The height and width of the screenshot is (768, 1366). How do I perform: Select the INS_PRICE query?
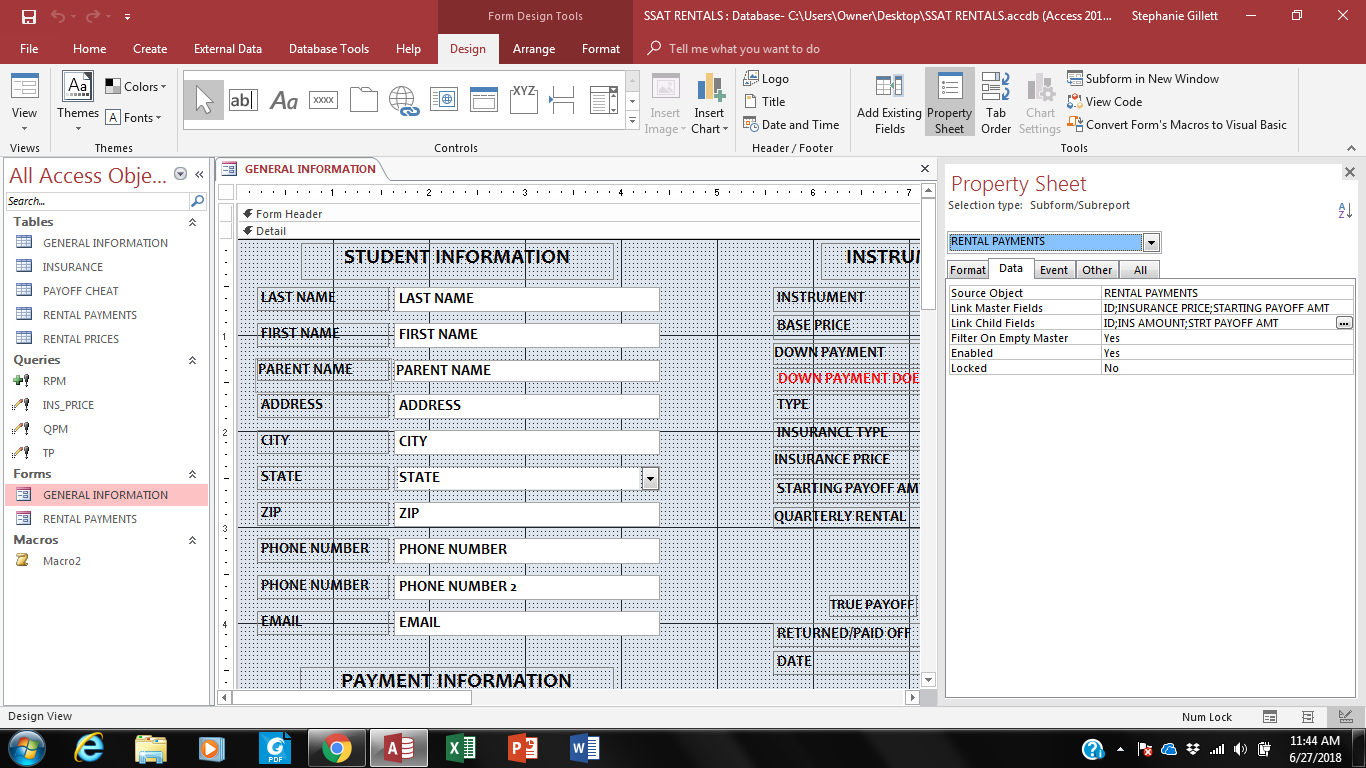click(68, 405)
